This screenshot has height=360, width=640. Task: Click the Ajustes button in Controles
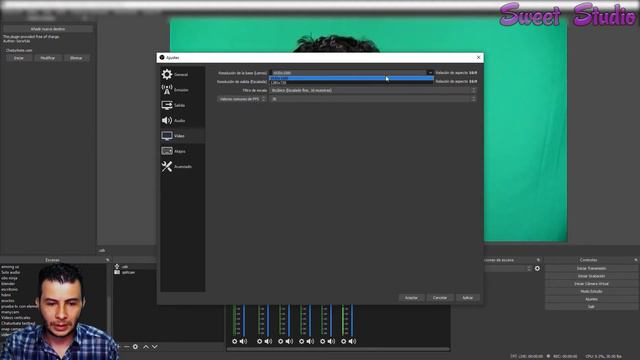pos(591,299)
